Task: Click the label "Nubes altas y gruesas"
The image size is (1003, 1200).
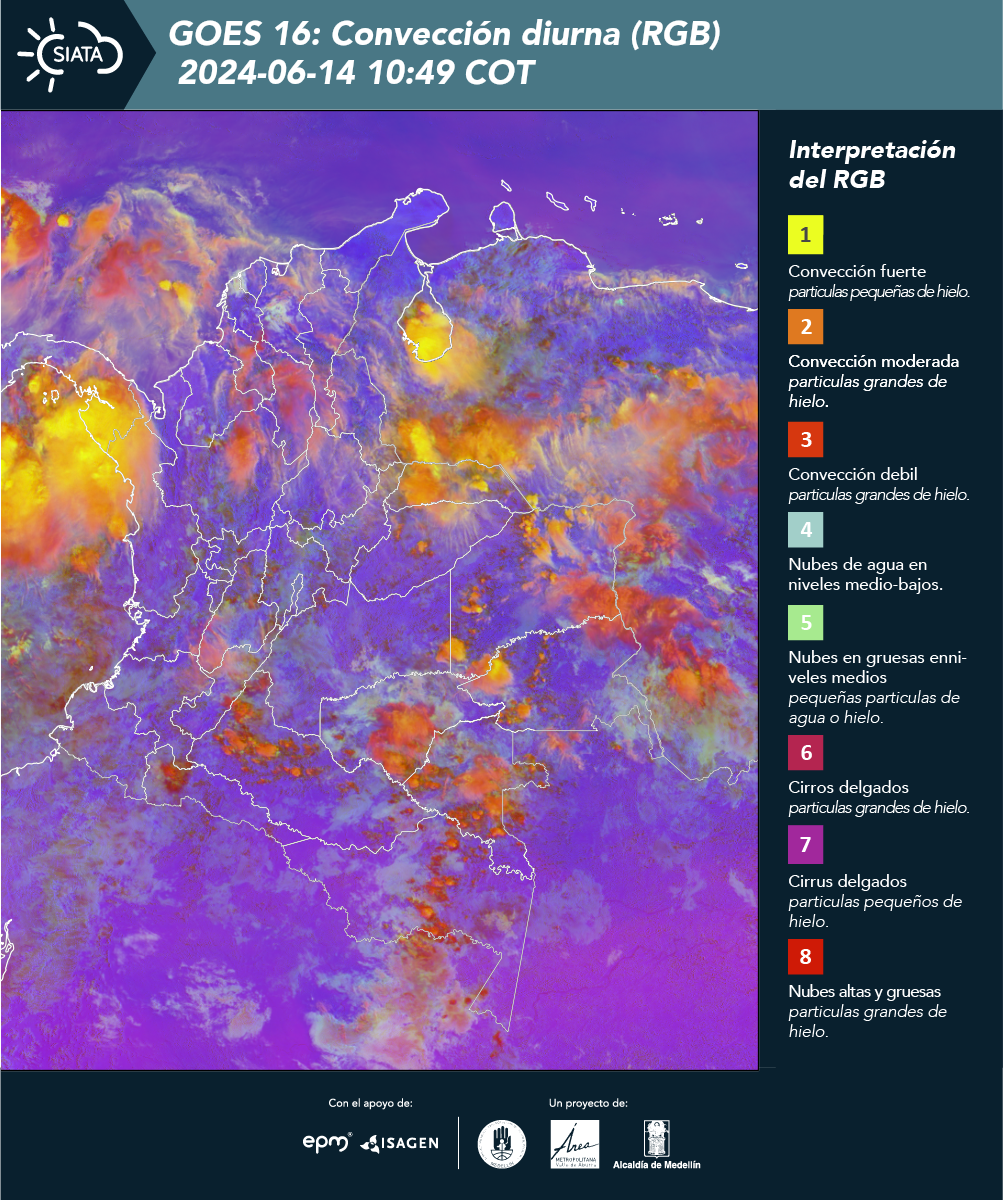Action: tap(865, 992)
